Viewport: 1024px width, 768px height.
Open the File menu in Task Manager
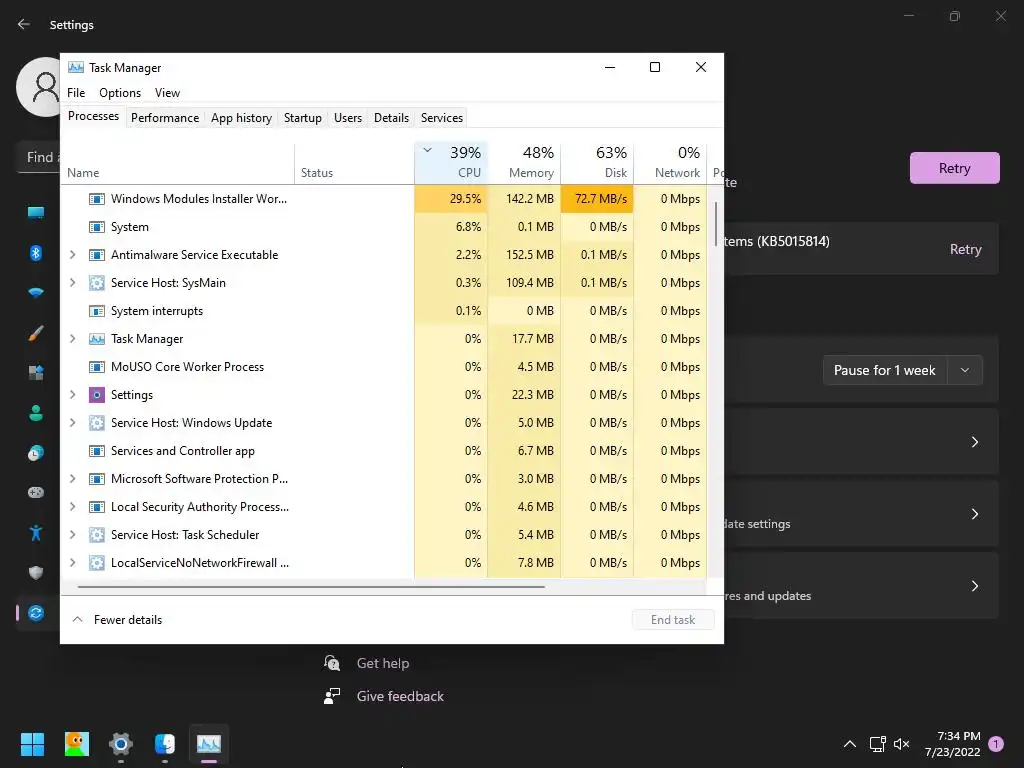pos(76,93)
